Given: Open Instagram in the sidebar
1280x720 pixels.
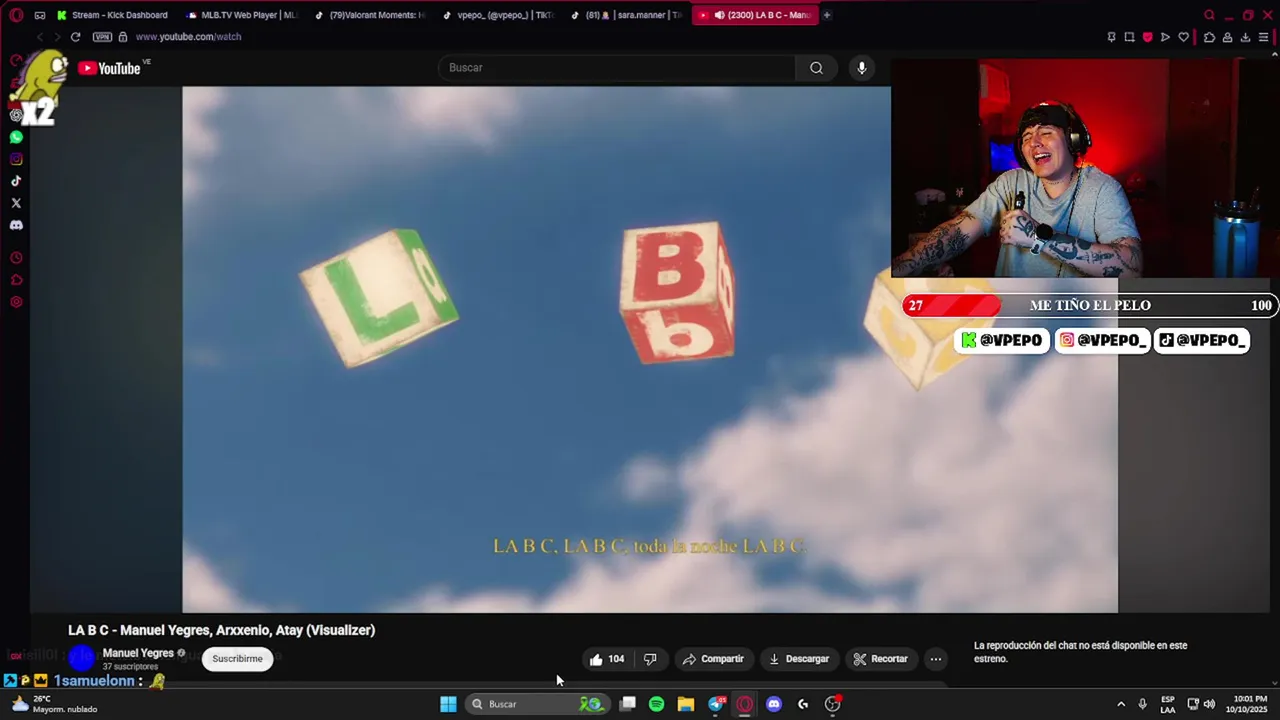Looking at the screenshot, I should [16, 159].
